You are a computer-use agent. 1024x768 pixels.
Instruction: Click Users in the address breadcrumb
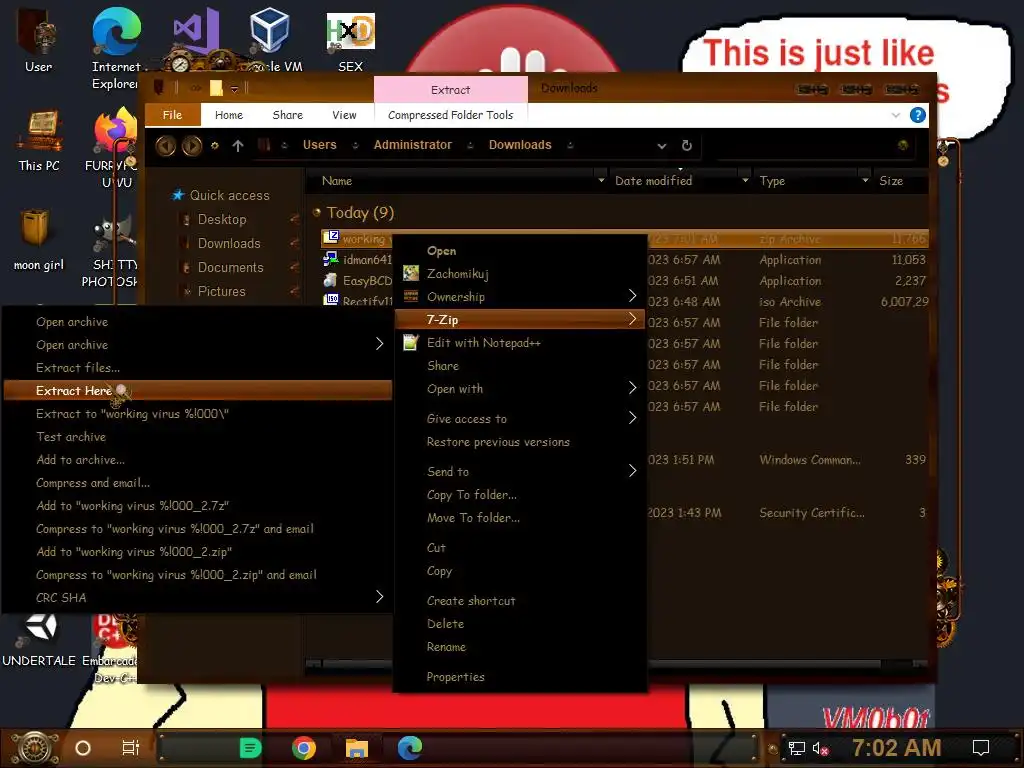pyautogui.click(x=319, y=145)
